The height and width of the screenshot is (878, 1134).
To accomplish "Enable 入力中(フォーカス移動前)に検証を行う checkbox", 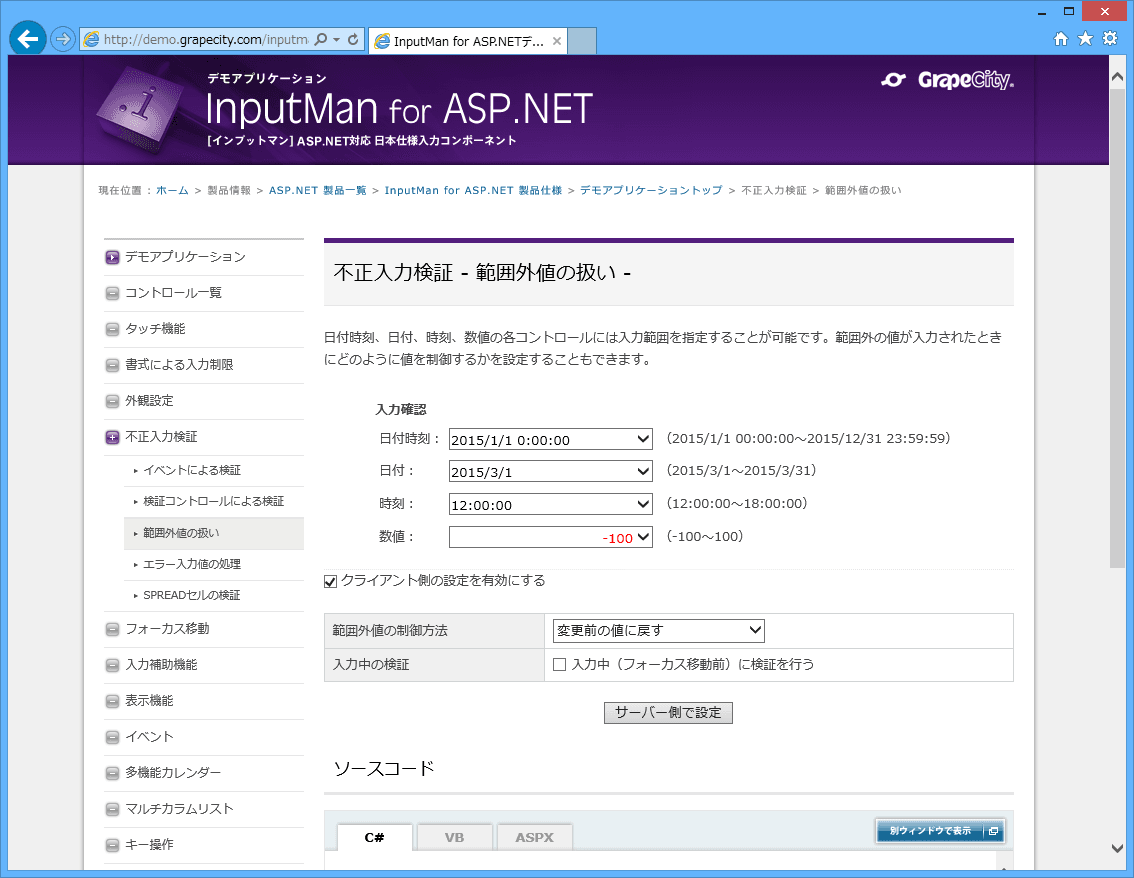I will point(559,665).
